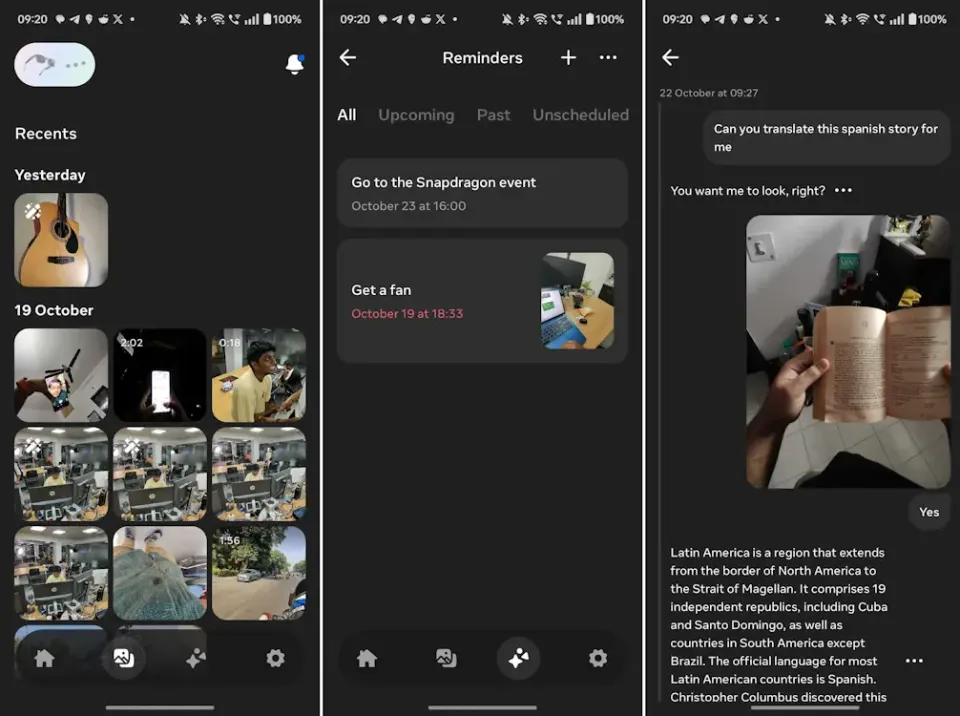Screen dimensions: 960x716
Task: Select the gallery icon in left bottom bar
Action: [124, 658]
